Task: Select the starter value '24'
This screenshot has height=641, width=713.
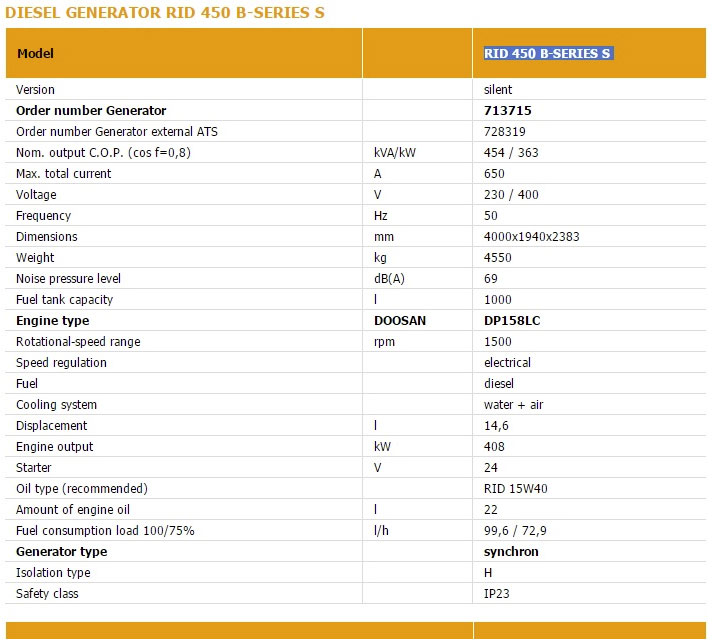Action: (491, 467)
